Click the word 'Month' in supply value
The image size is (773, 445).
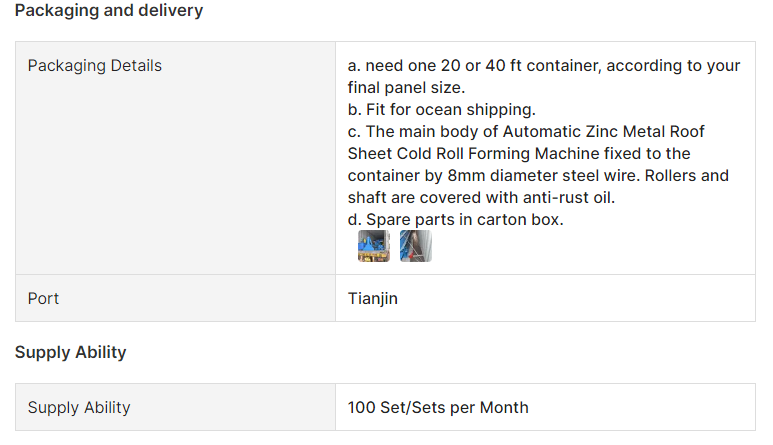(504, 408)
